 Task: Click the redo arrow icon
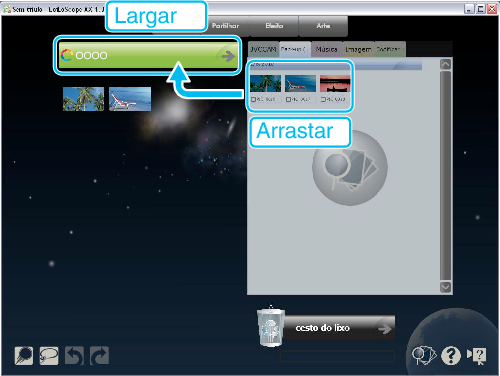(99, 355)
